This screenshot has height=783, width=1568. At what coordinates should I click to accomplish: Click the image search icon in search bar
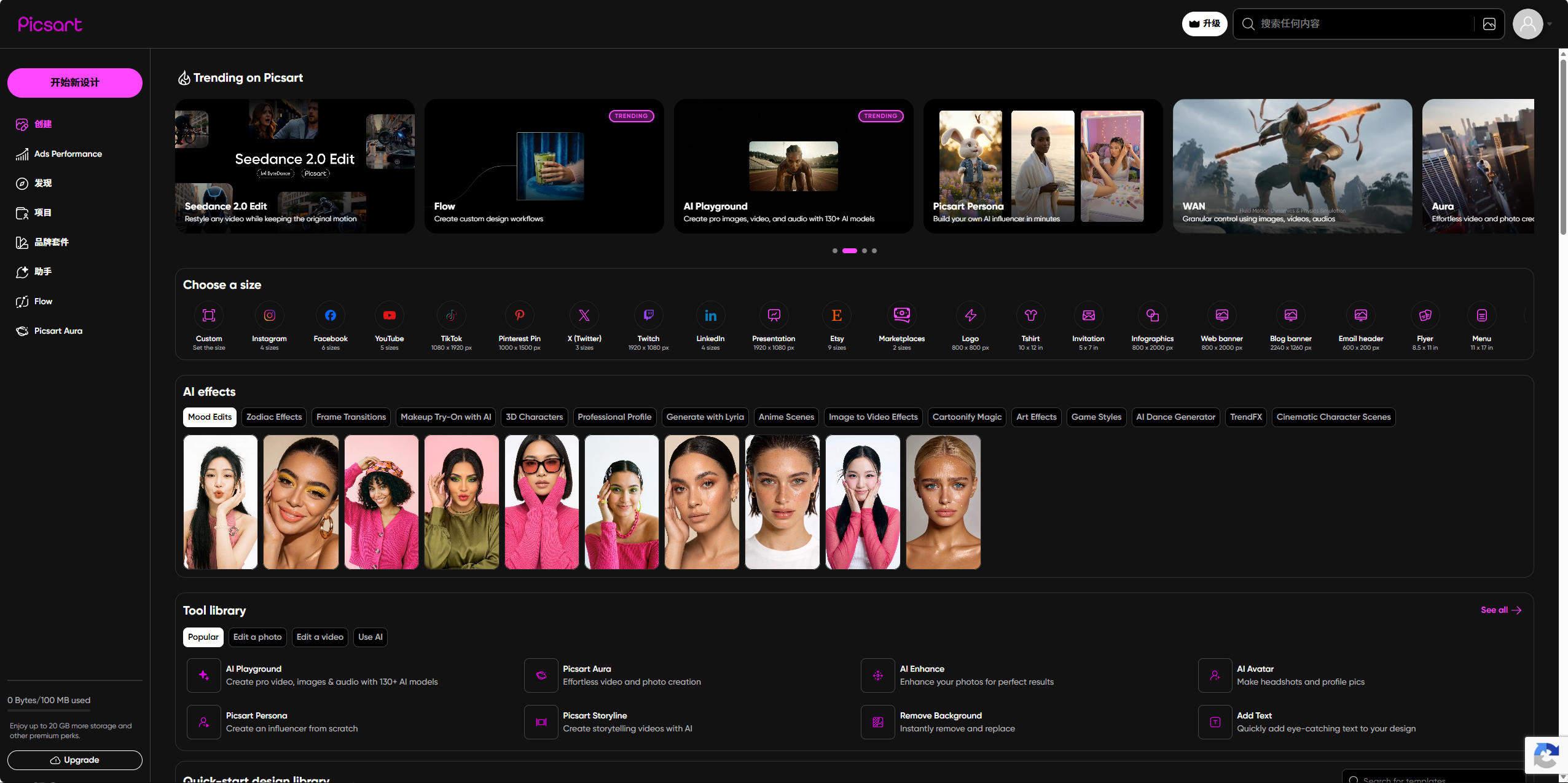point(1489,24)
